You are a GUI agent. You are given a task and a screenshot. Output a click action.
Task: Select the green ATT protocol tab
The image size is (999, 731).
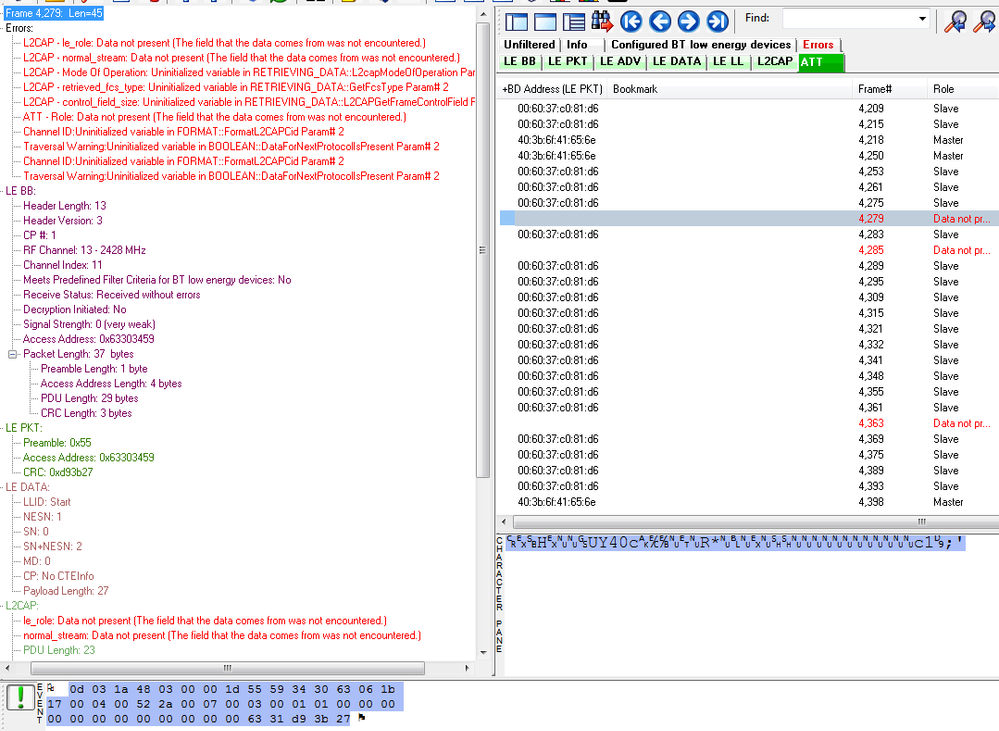[x=821, y=62]
